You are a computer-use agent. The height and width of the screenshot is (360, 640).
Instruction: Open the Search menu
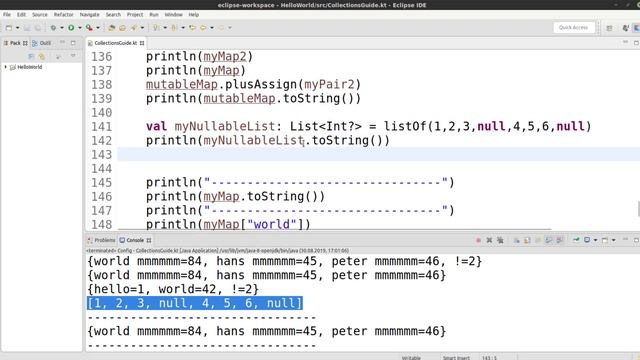pyautogui.click(x=113, y=14)
